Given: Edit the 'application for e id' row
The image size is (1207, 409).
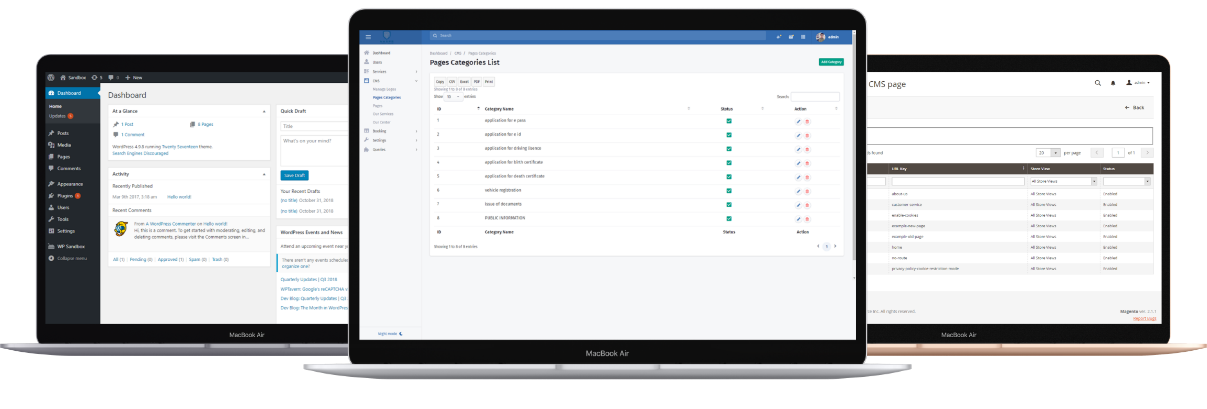Looking at the screenshot, I should (798, 134).
